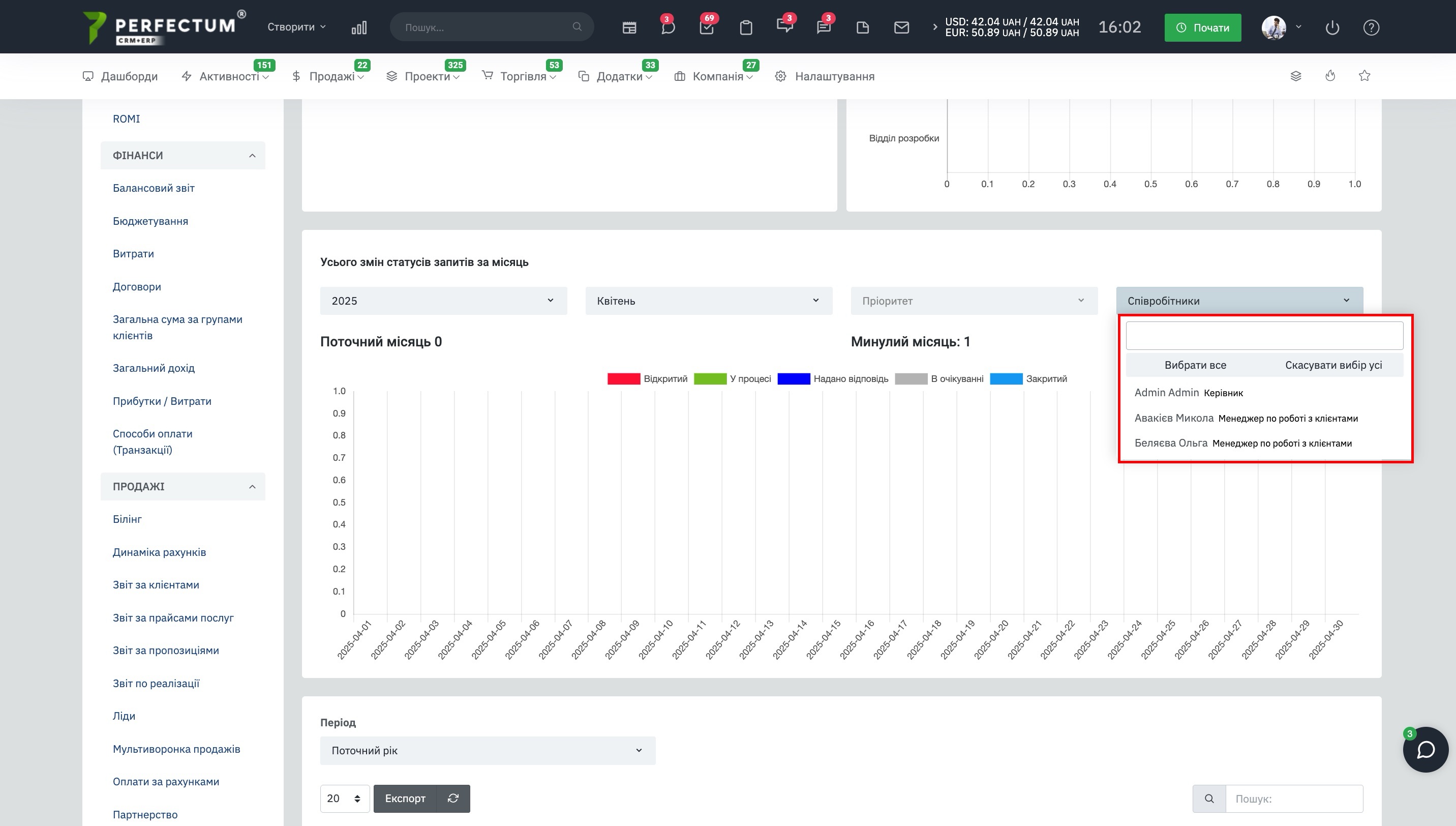This screenshot has height=826, width=1456.
Task: Select Admin Admin in employee list
Action: pos(1166,393)
